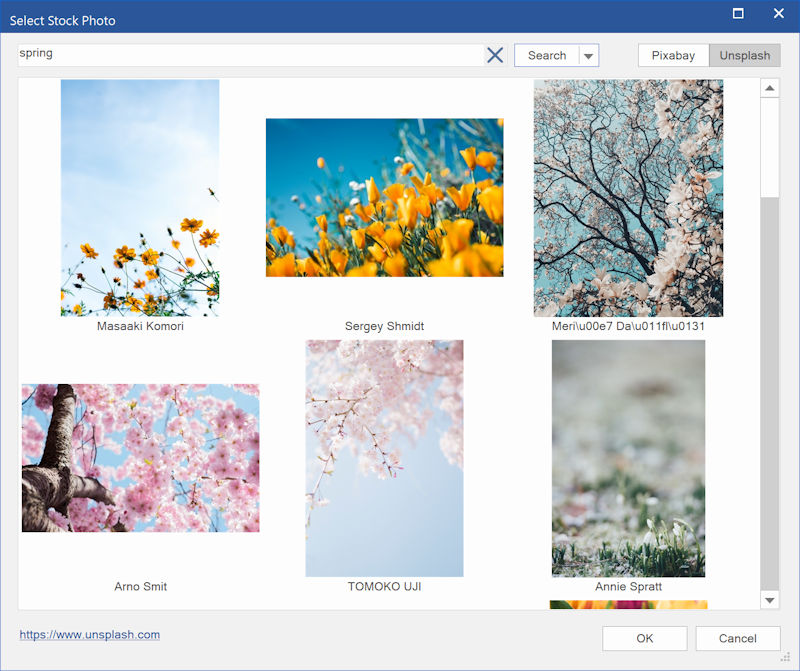Choose the TOMOKO UJI blossom photo
This screenshot has width=800, height=671.
pos(384,457)
